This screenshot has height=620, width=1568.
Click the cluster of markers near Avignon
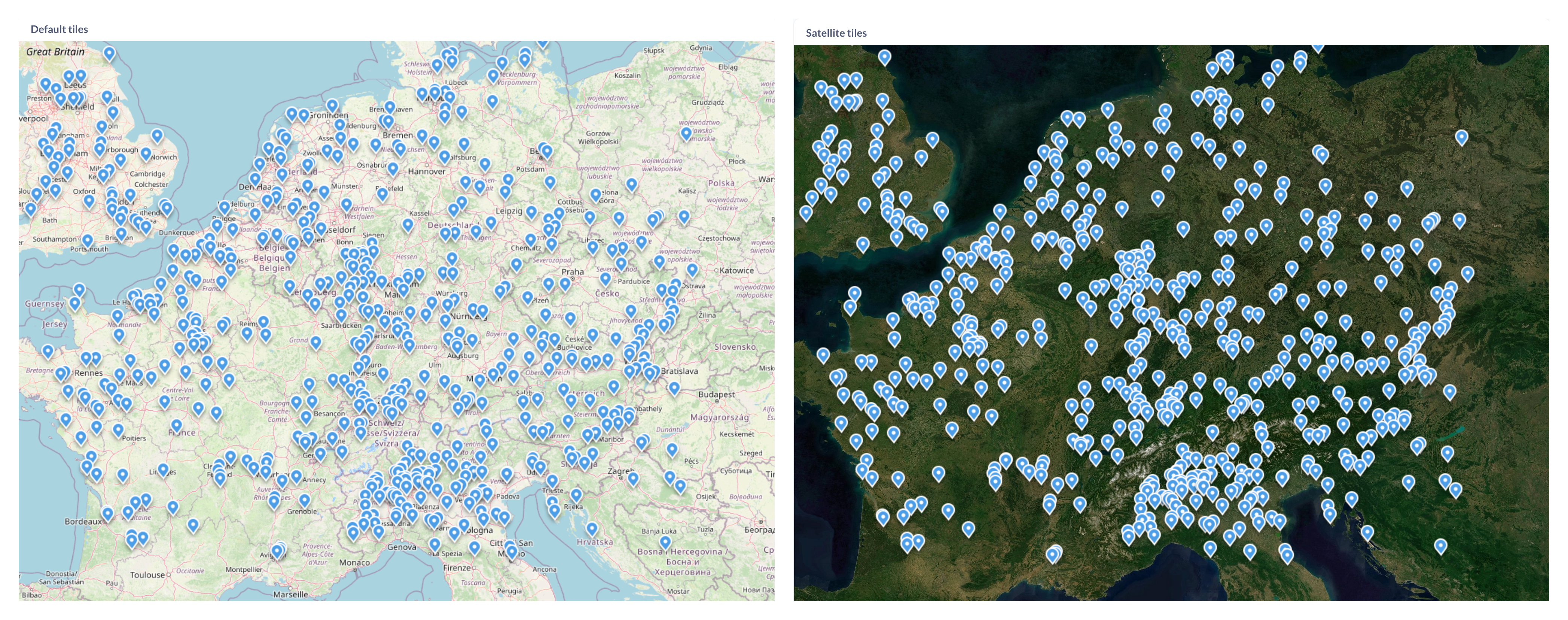pos(278,551)
